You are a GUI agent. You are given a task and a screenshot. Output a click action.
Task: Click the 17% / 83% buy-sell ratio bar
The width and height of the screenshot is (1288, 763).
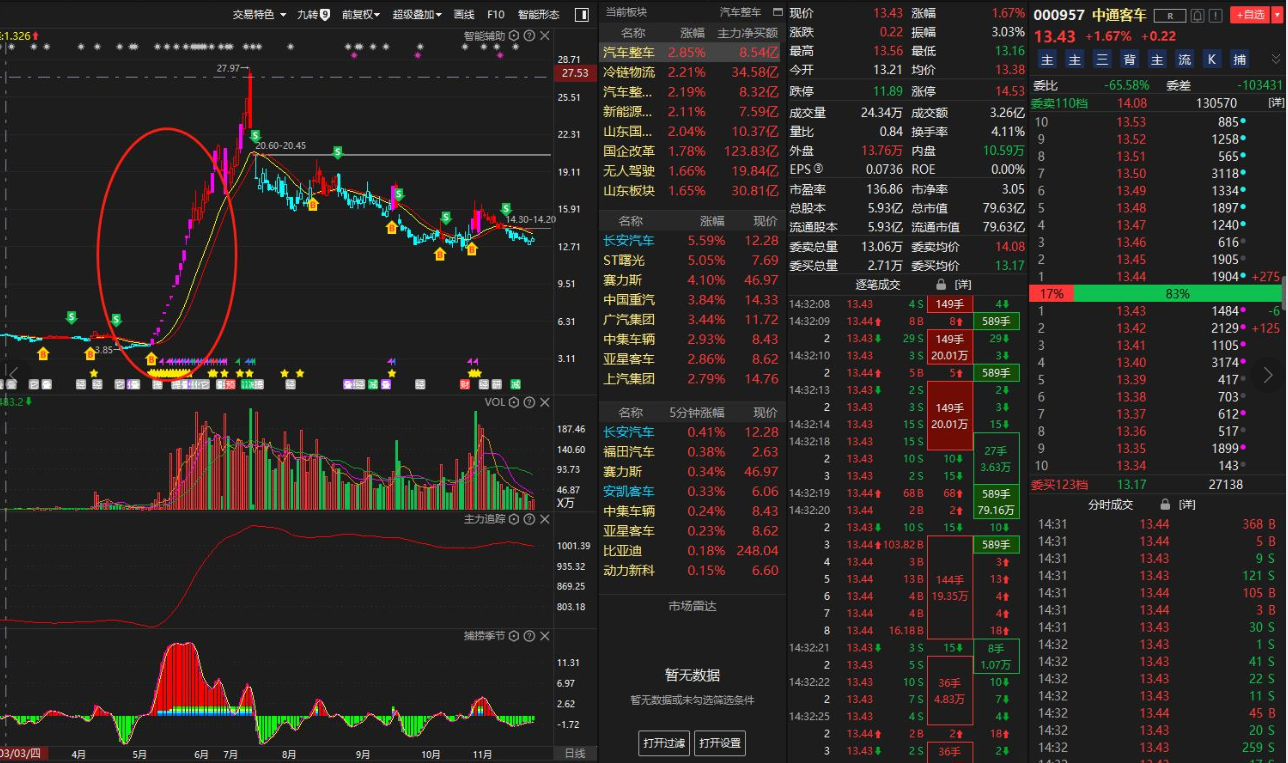tap(1155, 294)
